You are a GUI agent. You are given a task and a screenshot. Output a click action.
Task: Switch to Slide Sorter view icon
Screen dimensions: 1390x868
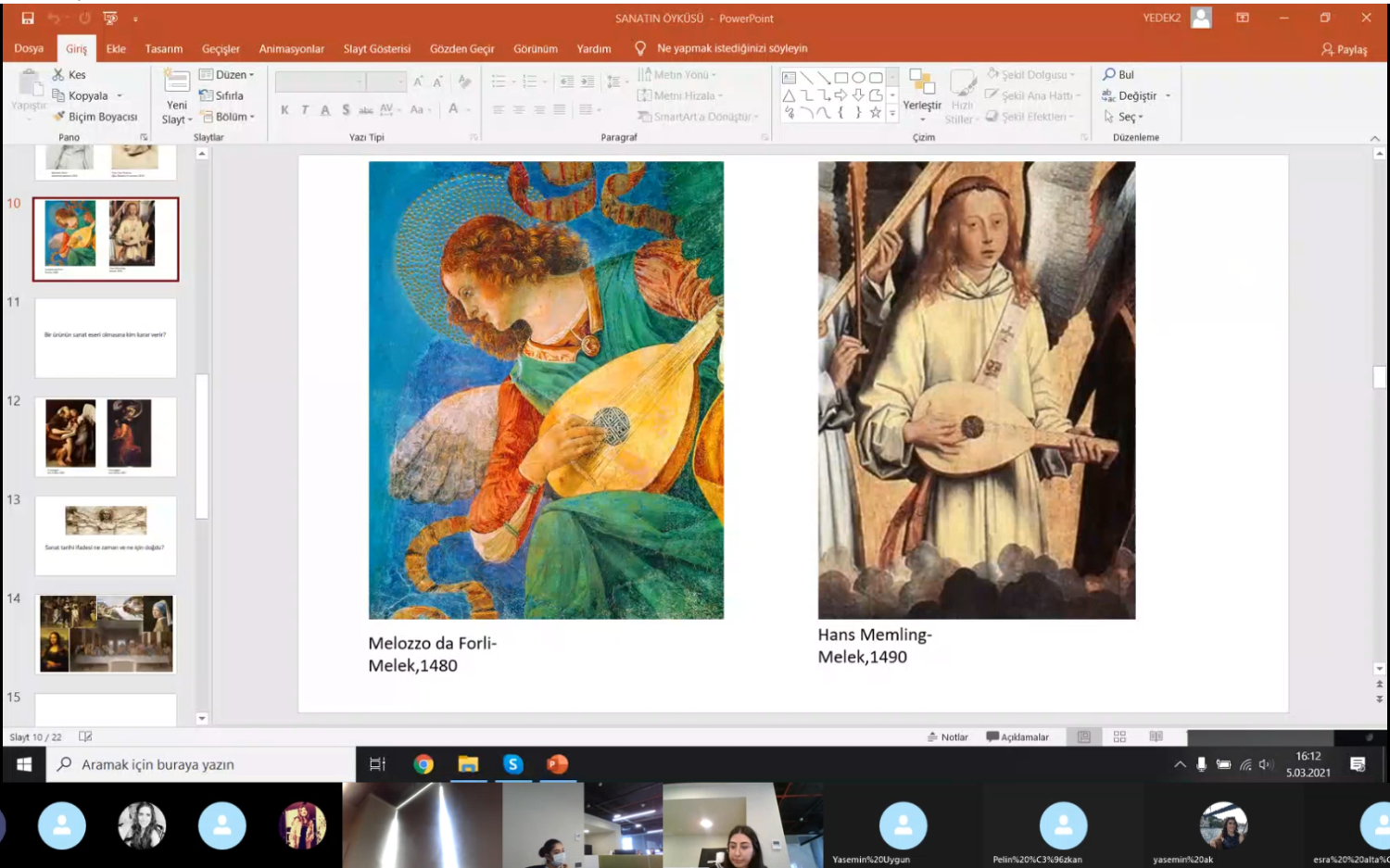click(x=1119, y=736)
